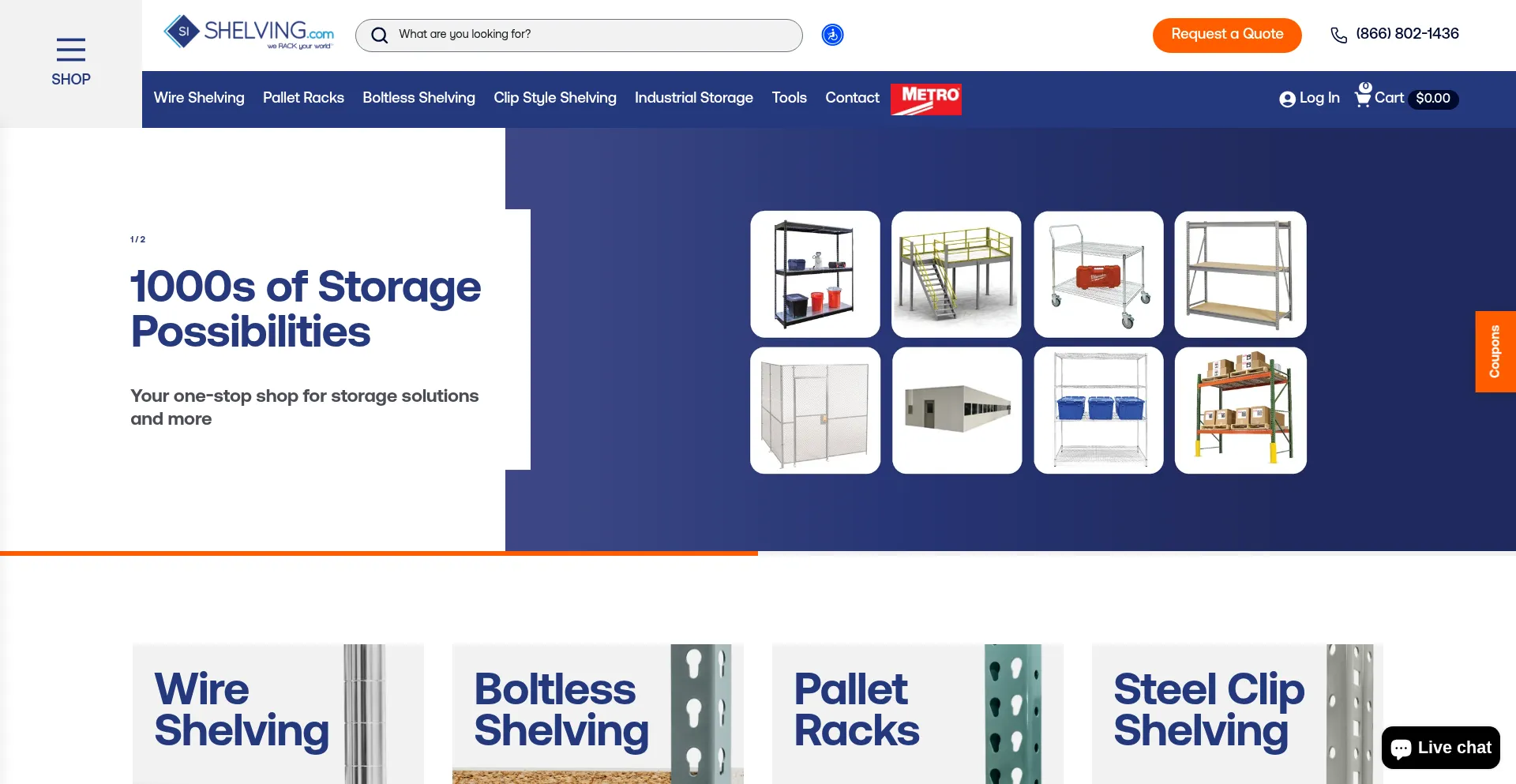
Task: Click the Shelving.com logo
Action: point(249,32)
